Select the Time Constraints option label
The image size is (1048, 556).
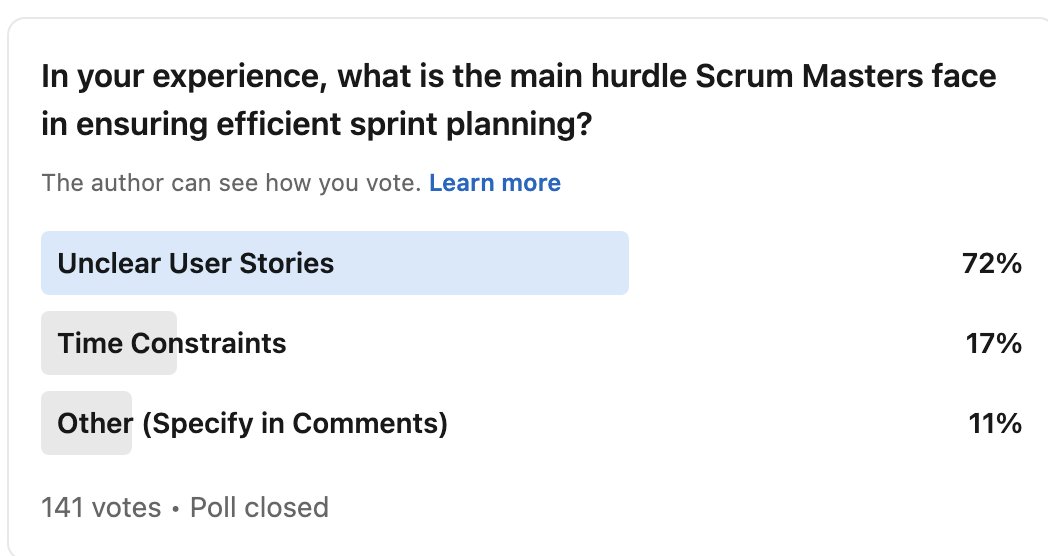(172, 343)
